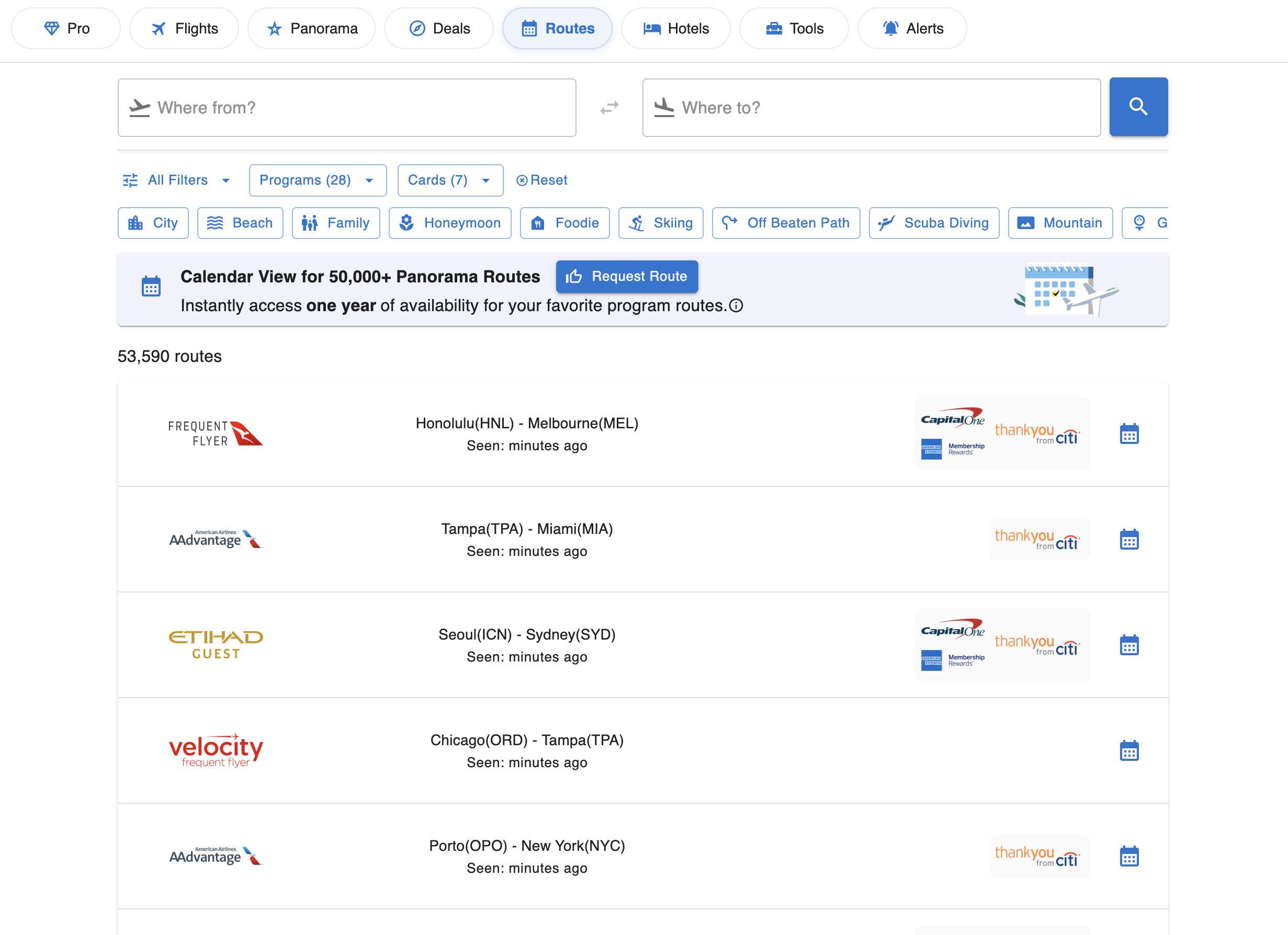The image size is (1288, 935).
Task: Switch to the Flights tab
Action: 184,28
